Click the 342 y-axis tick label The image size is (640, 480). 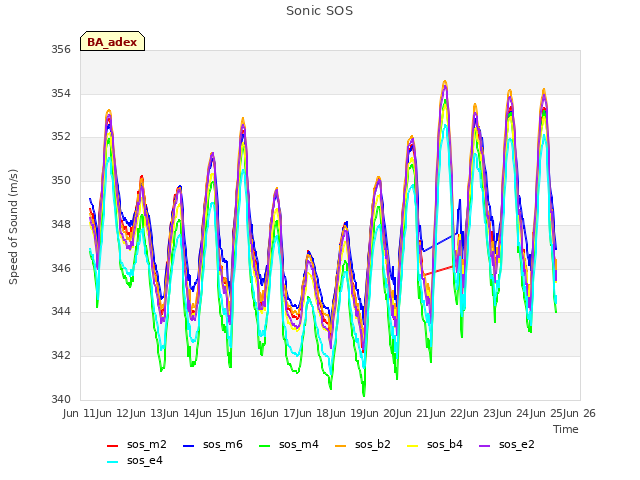pyautogui.click(x=61, y=355)
